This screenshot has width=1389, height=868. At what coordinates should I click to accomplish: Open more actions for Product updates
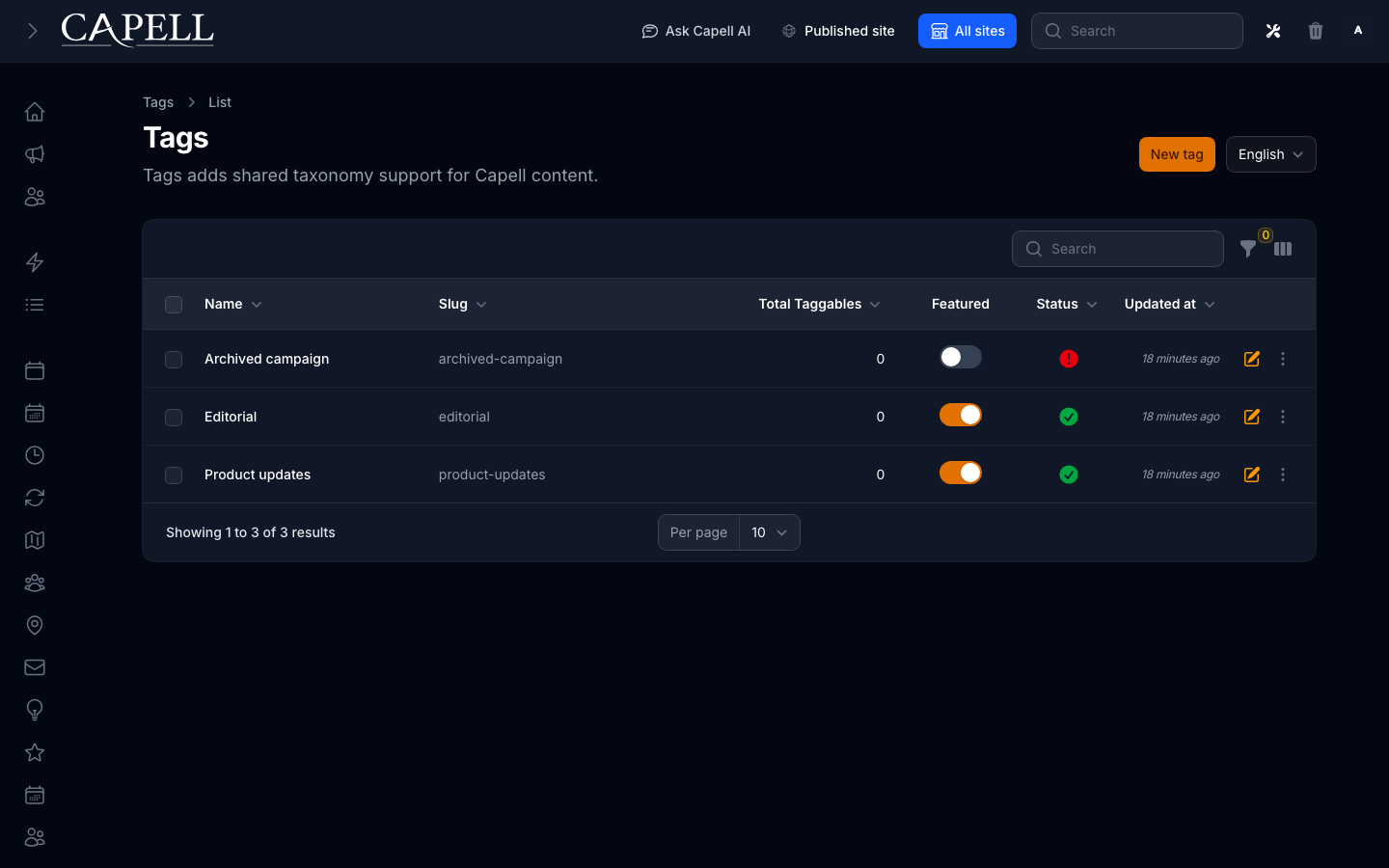pos(1283,475)
